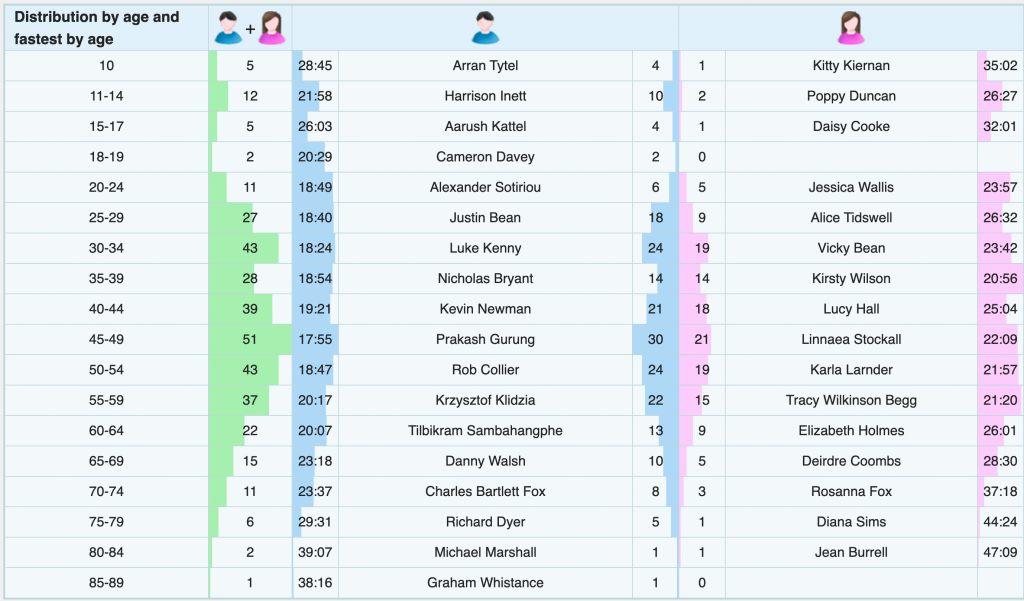1024x601 pixels.
Task: Click runner name Justin Bean
Action: pyautogui.click(x=485, y=218)
